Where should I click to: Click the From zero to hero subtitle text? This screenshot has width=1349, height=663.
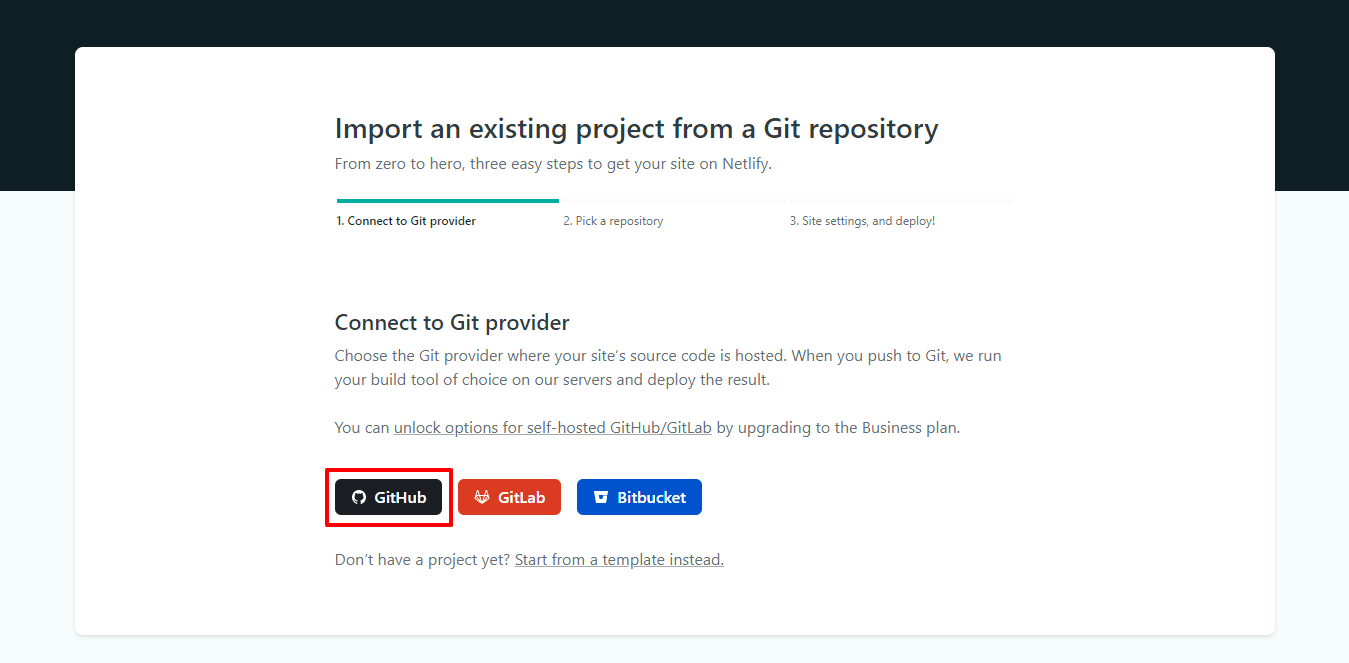(553, 164)
